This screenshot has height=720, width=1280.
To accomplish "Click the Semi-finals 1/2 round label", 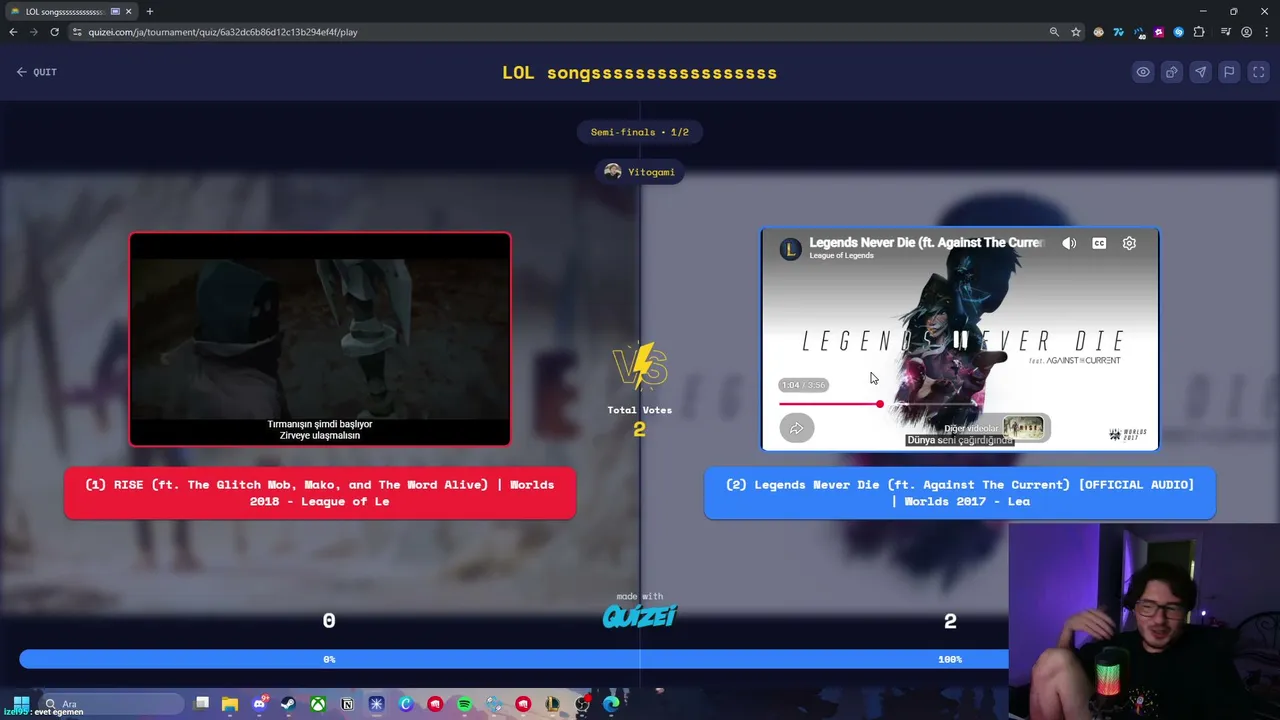I will [x=640, y=132].
